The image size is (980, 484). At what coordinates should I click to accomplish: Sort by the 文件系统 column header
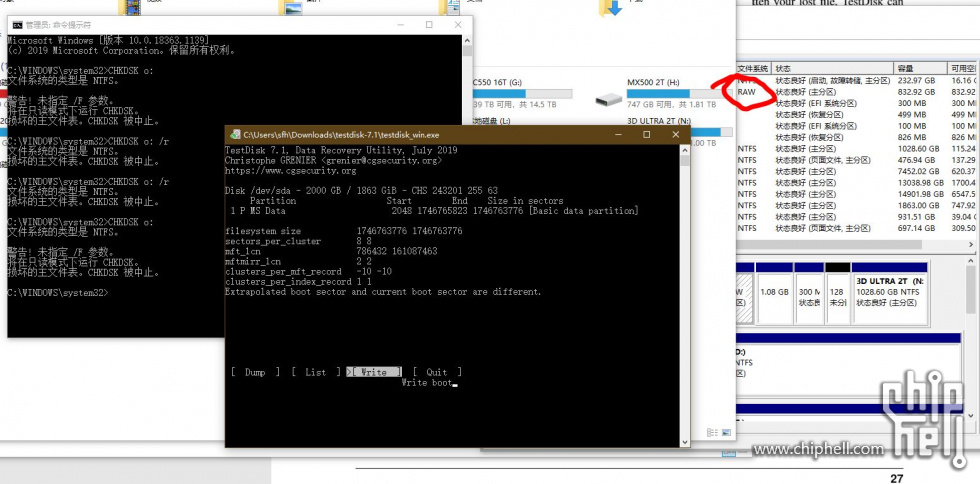click(753, 68)
